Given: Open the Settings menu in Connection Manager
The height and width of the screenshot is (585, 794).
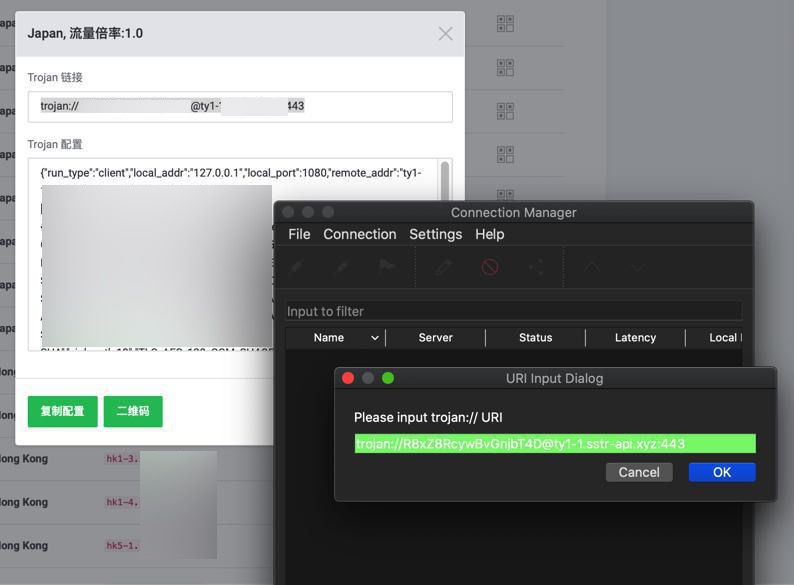Looking at the screenshot, I should click(435, 234).
